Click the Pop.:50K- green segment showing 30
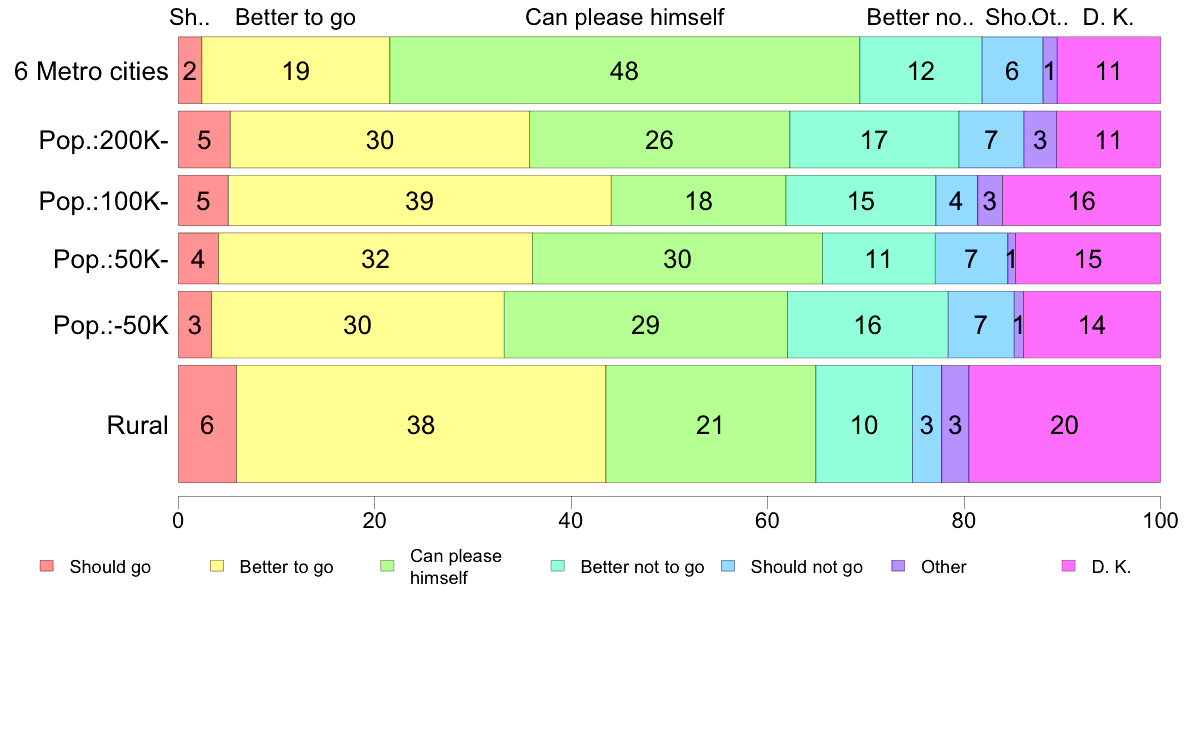1188x736 pixels. pyautogui.click(x=677, y=258)
